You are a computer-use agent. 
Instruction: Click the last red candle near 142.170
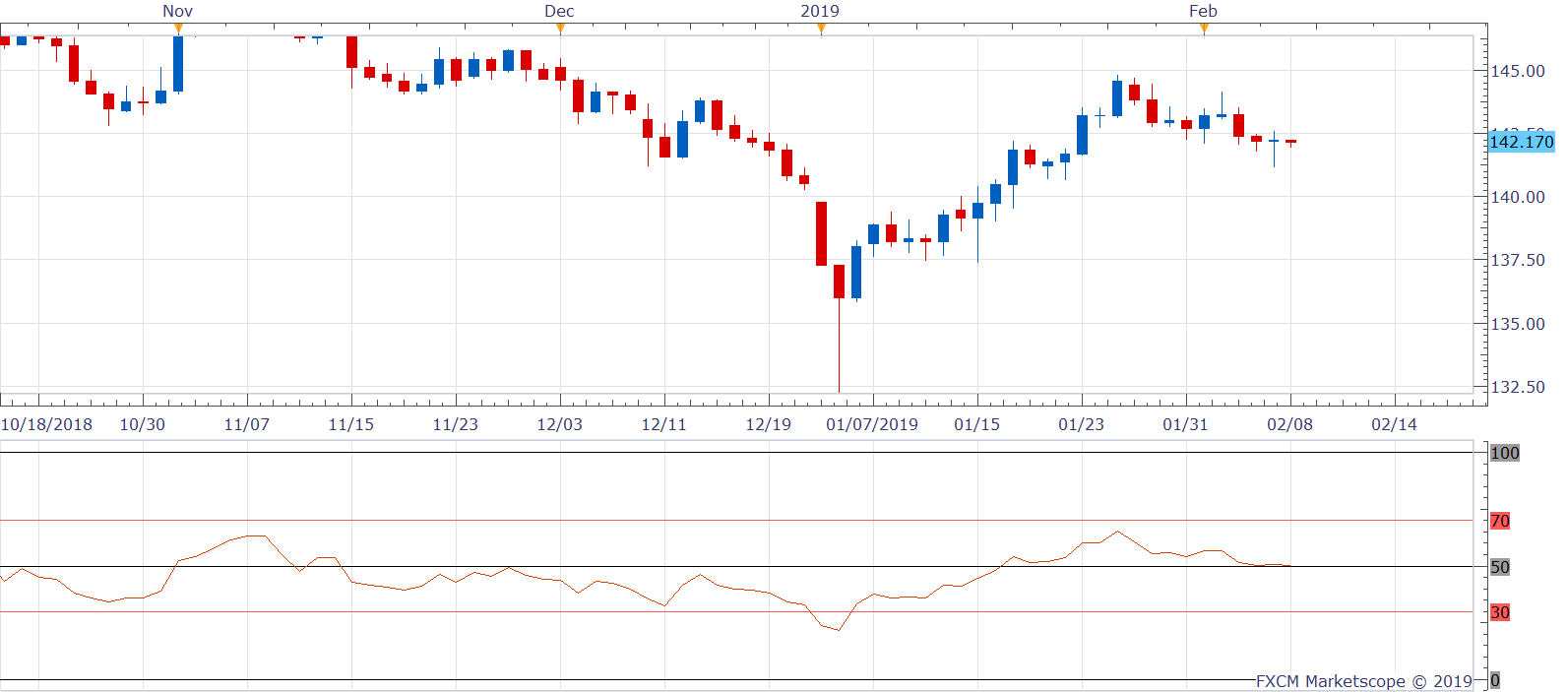tap(1290, 142)
